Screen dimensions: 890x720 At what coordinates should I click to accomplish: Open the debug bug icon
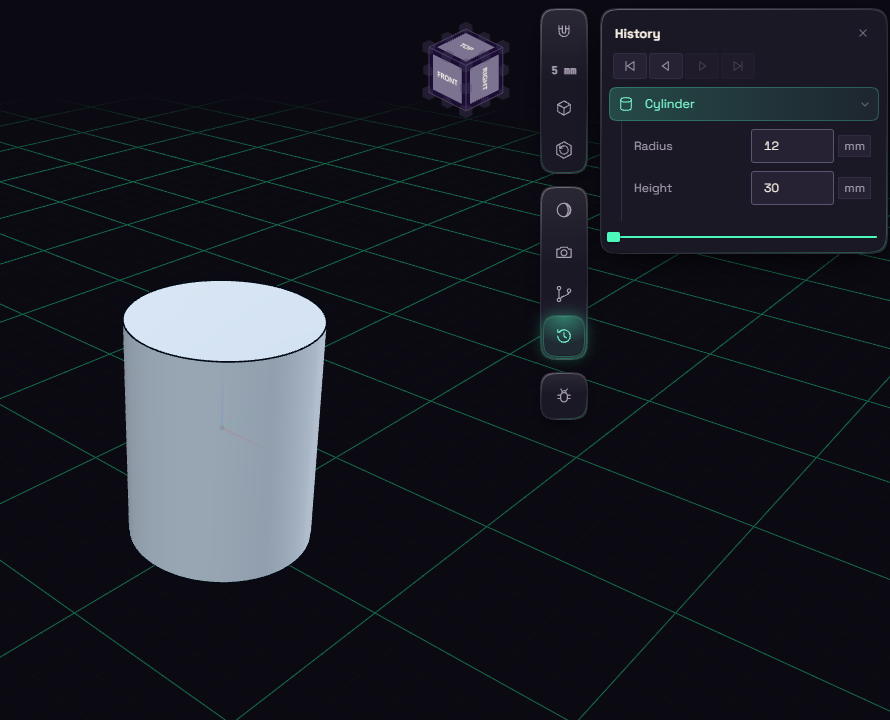(x=564, y=396)
